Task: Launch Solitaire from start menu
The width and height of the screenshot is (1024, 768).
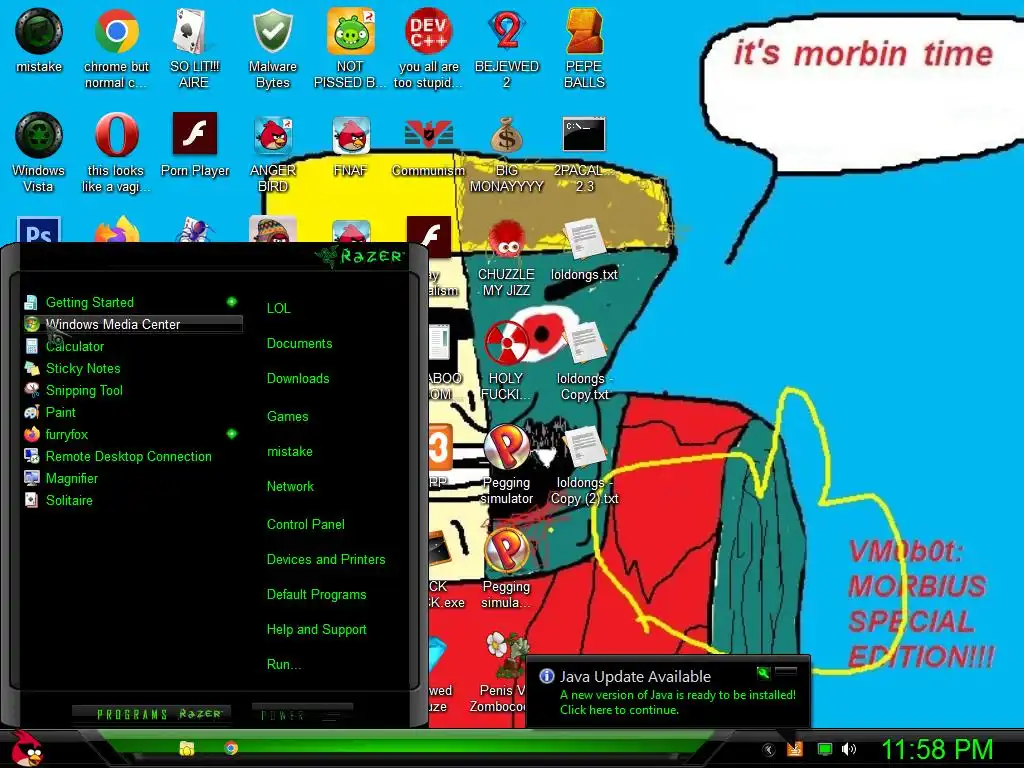Action: pos(133,500)
